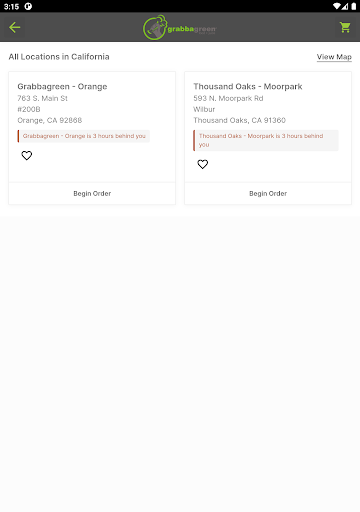Tap the battery status icon
This screenshot has height=512, width=360.
point(354,6)
